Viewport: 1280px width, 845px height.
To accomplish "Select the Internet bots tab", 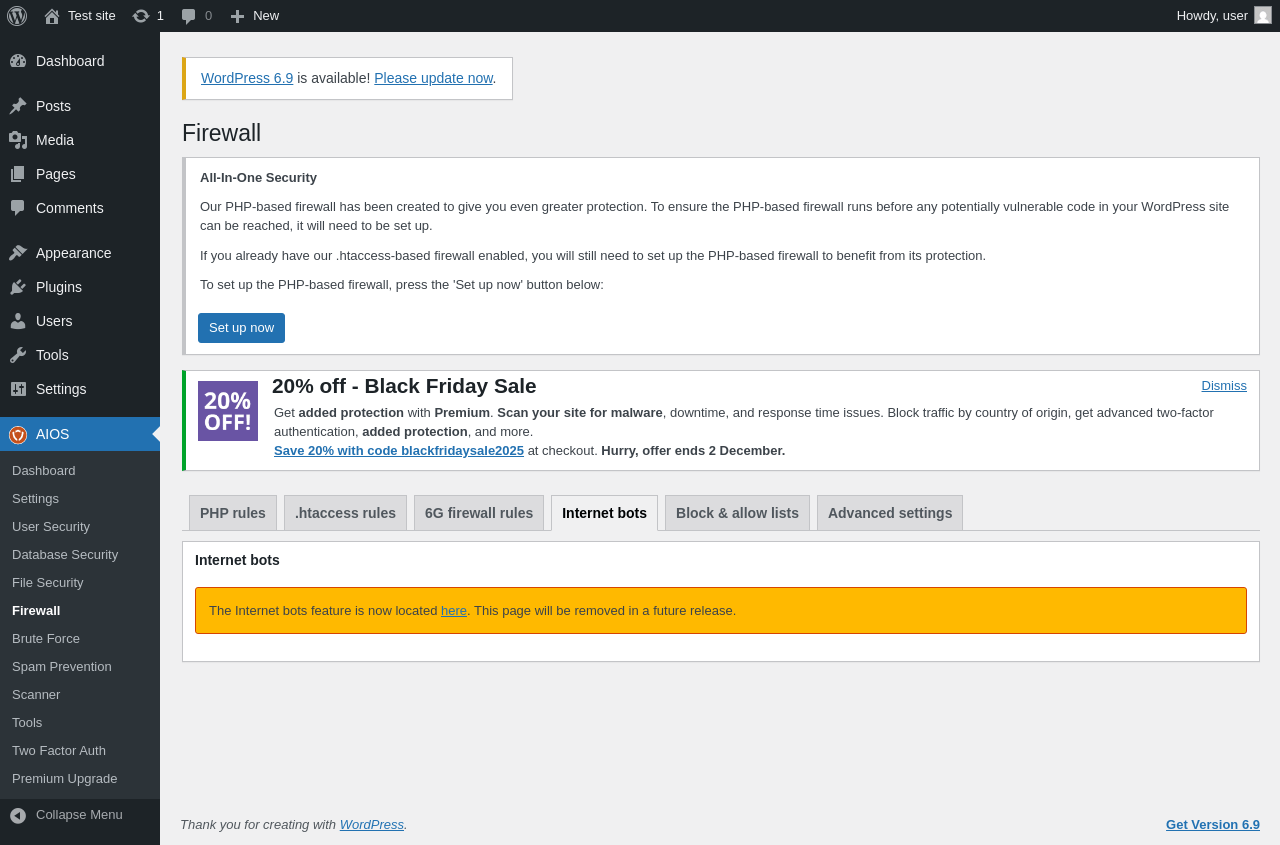I will click(604, 513).
